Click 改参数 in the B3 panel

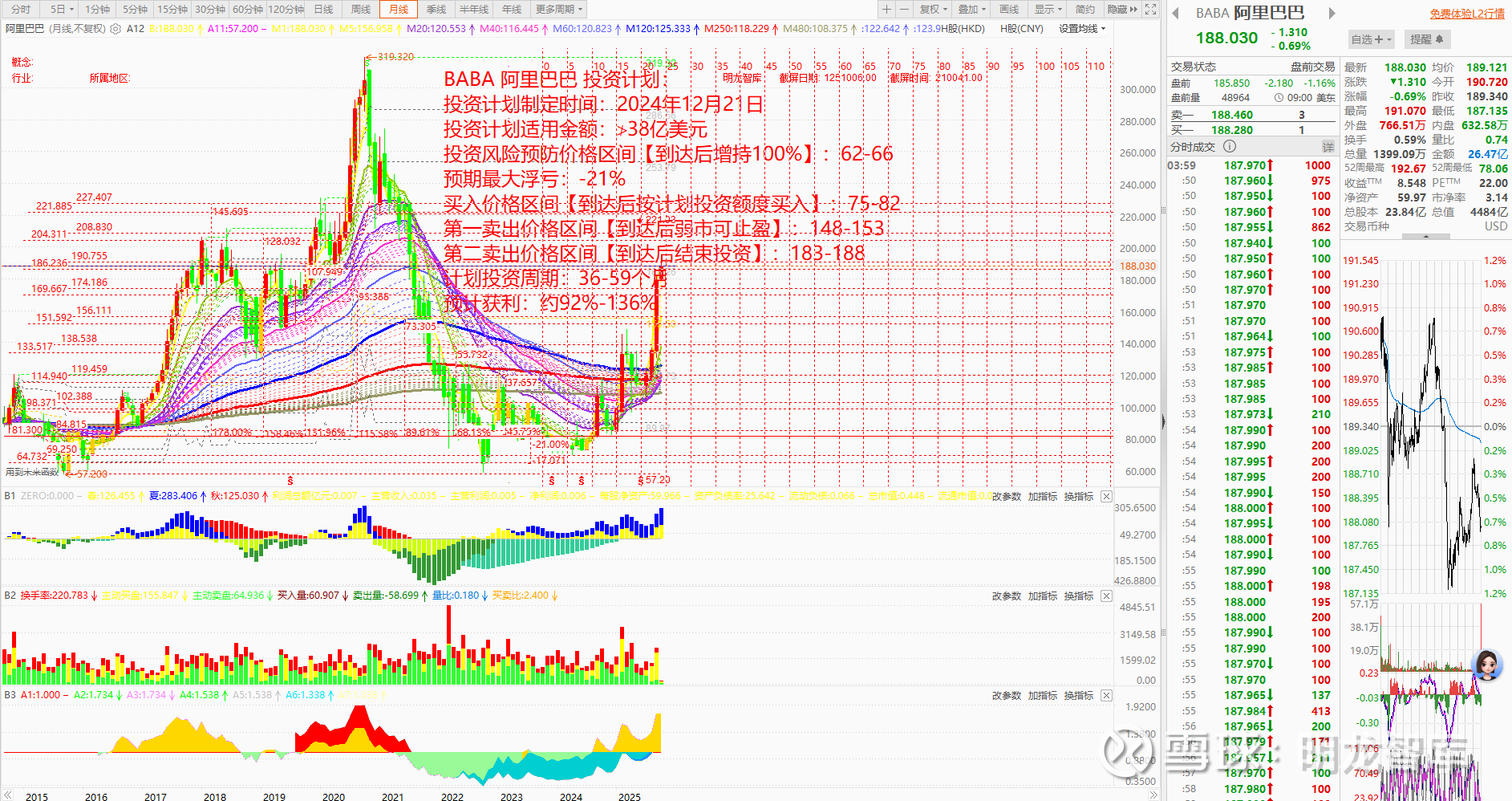click(x=1007, y=695)
